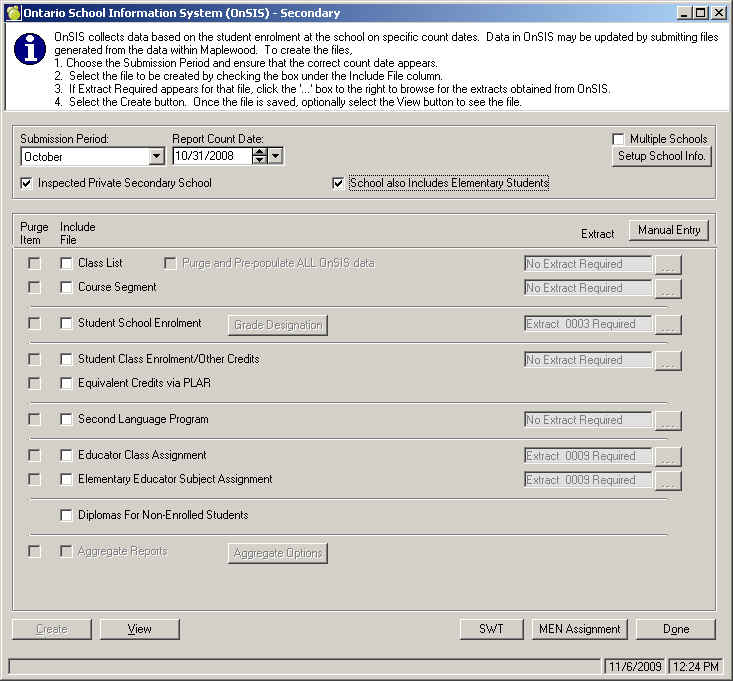Viewport: 733px width, 681px height.
Task: Open Manual Entry
Action: pyautogui.click(x=669, y=230)
